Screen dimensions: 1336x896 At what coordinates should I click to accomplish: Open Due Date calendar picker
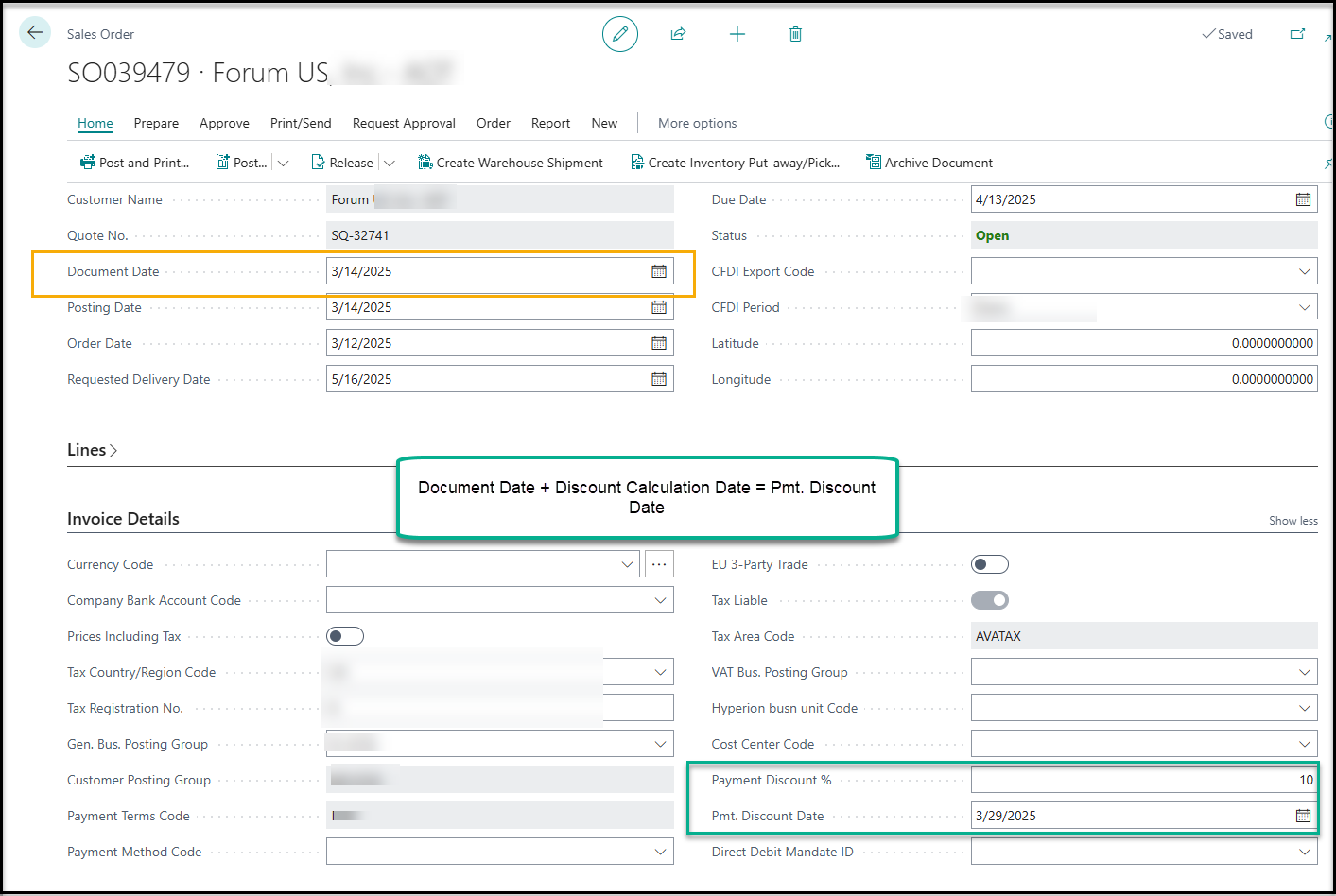tap(1303, 199)
